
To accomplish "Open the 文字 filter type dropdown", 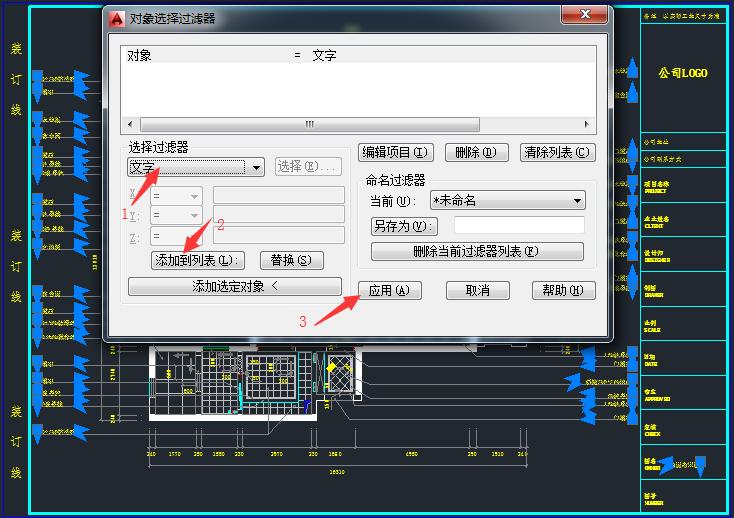I will [196, 167].
